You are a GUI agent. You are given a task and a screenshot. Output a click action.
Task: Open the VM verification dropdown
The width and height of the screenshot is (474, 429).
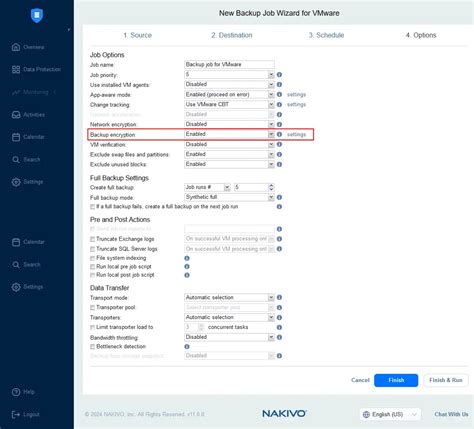(229, 144)
